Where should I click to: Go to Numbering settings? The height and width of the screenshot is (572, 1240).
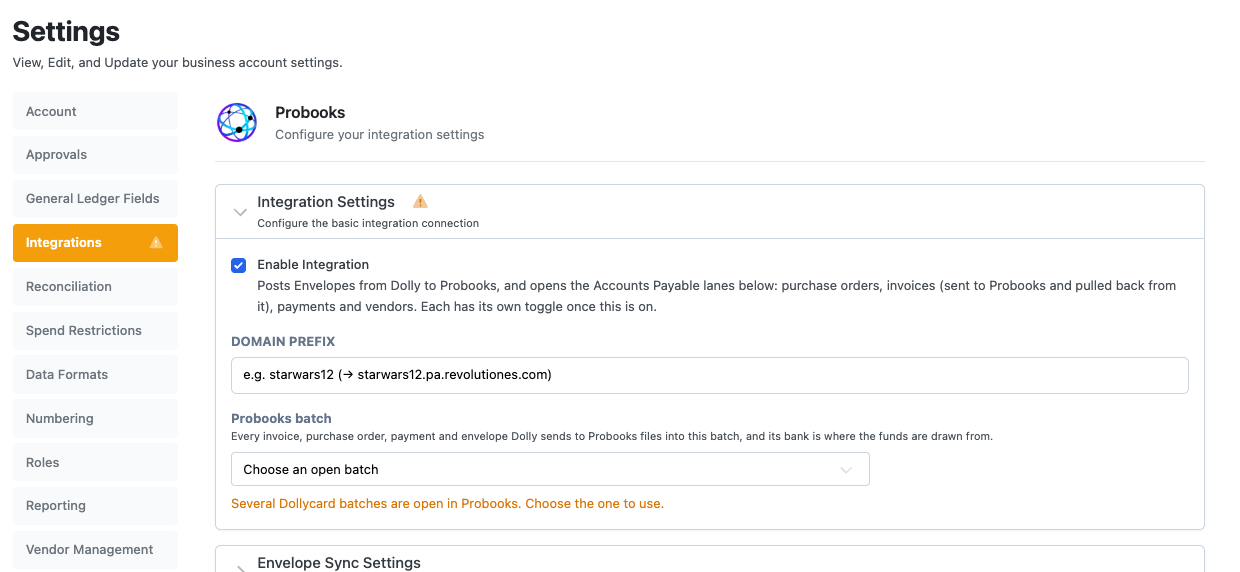tap(95, 419)
